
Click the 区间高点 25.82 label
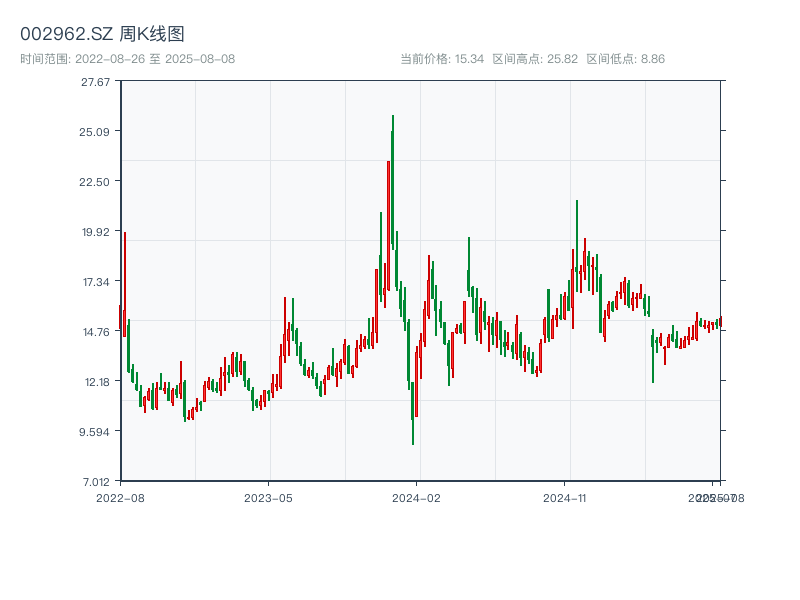[535, 59]
